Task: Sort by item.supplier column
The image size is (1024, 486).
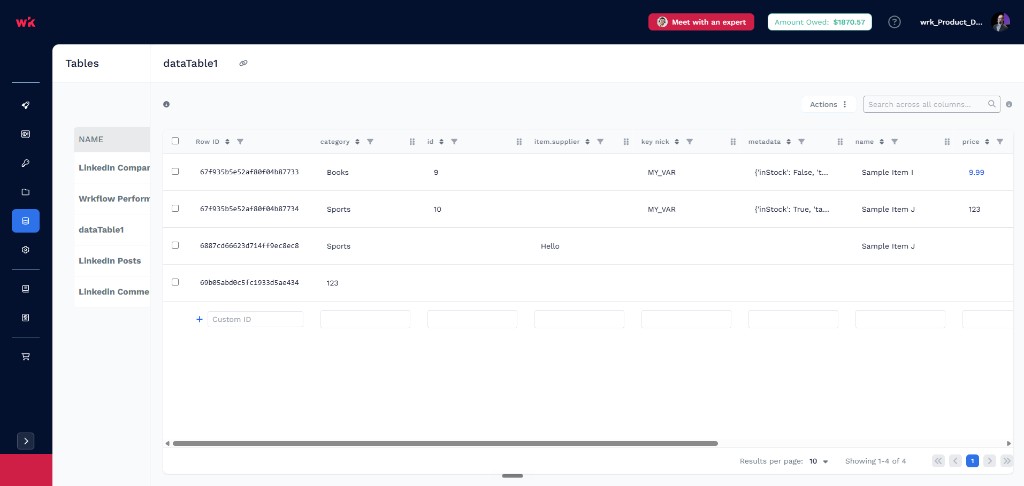Action: 588,142
